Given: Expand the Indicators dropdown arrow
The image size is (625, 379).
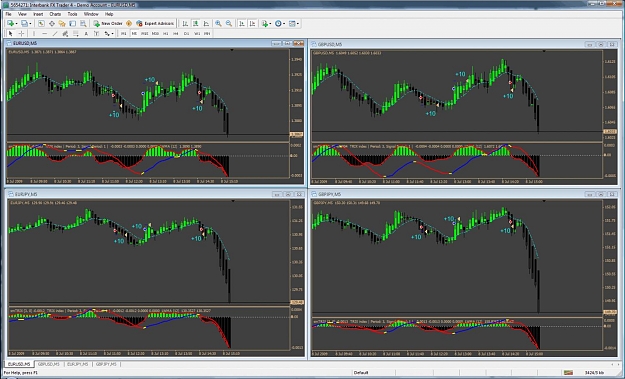Looking at the screenshot, I should tap(270, 24).
